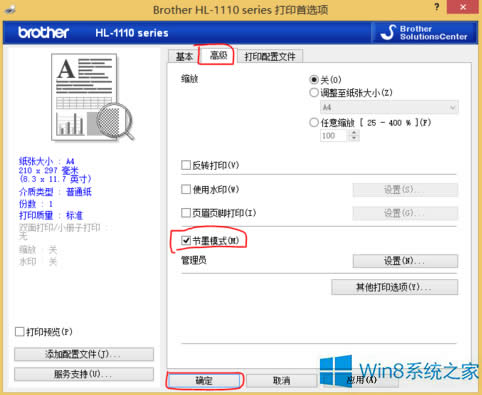
Task: Click the 打印质量 : 标准 summary text
Action: coord(51,216)
